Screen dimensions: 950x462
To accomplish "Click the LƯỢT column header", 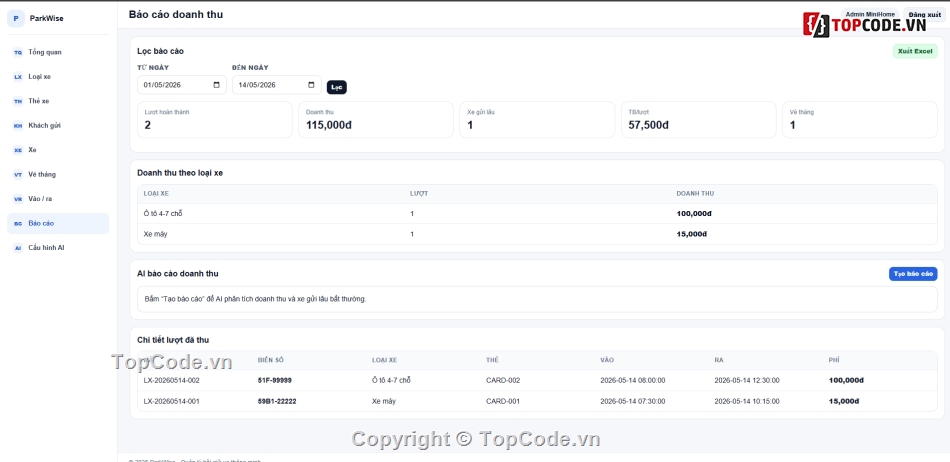I will click(419, 194).
